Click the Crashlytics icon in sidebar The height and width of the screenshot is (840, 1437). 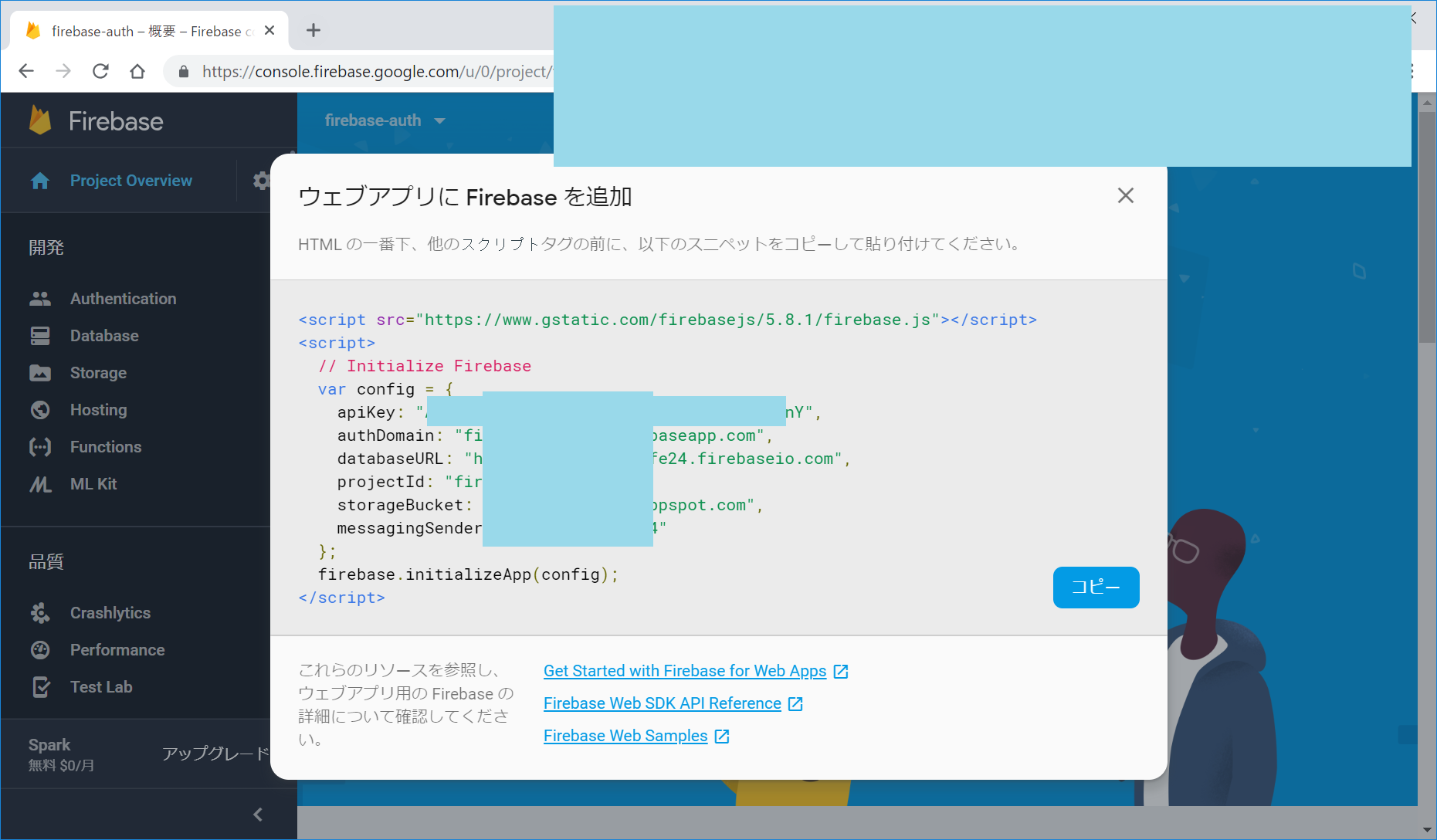tap(40, 613)
